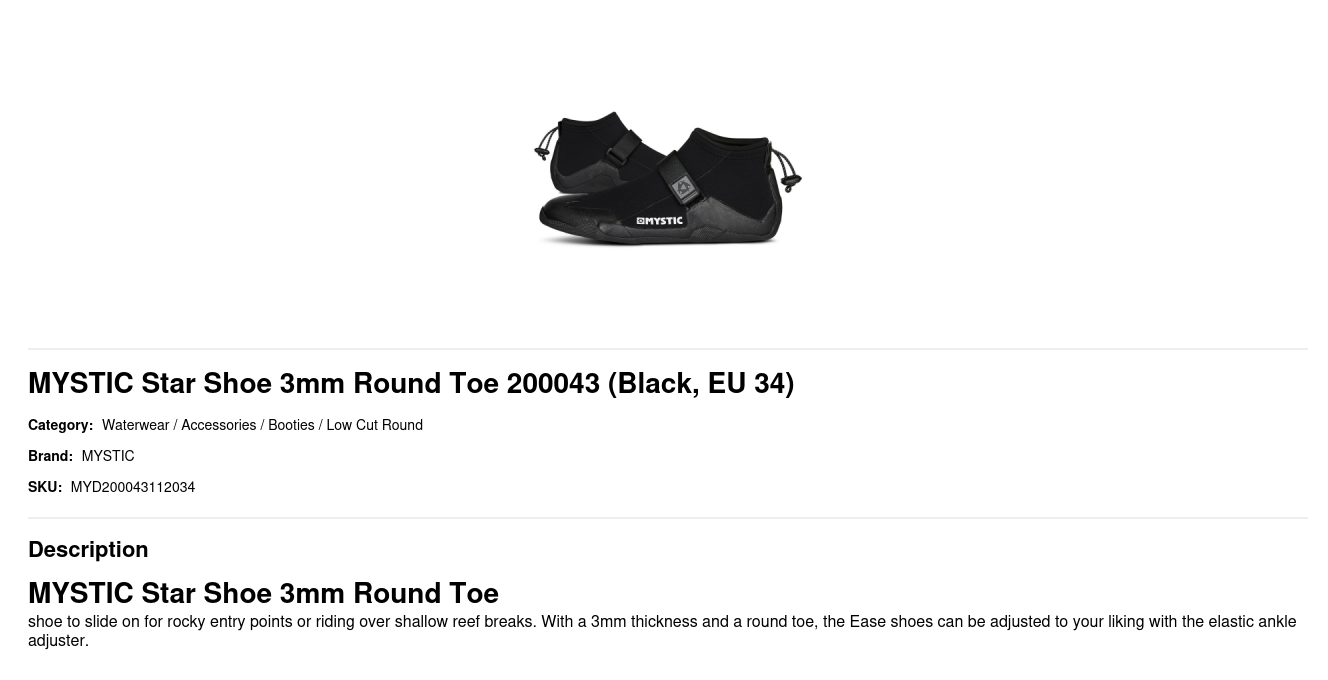Click the left shoe's drawstring cord stopper
Viewport: 1328px width, 680px height.
coord(541,153)
